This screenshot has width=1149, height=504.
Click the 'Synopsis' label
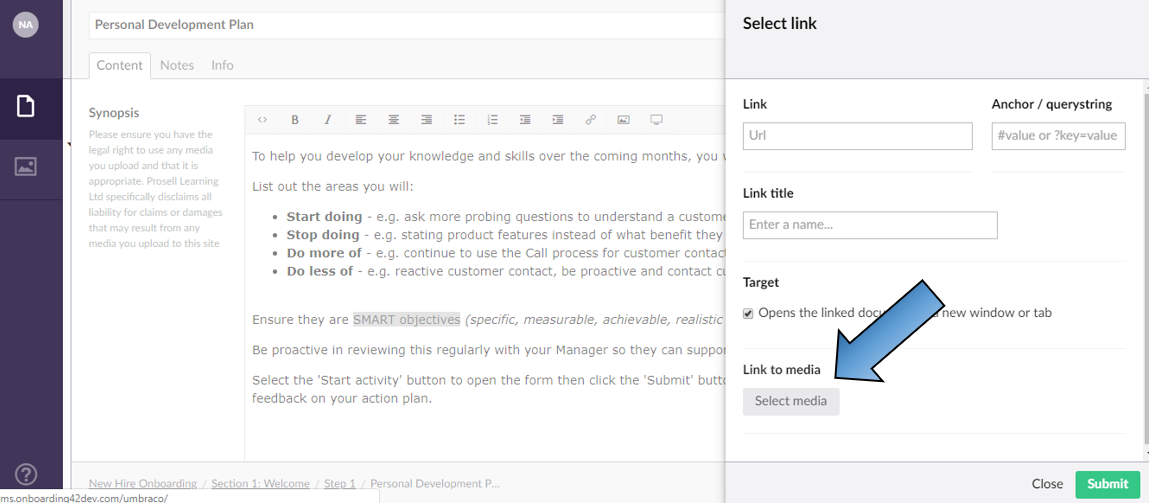tap(114, 113)
